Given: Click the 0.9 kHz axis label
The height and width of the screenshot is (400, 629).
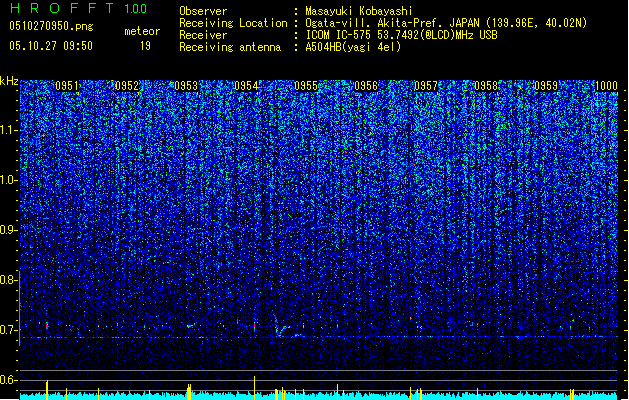Looking at the screenshot, I should pyautogui.click(x=9, y=230).
